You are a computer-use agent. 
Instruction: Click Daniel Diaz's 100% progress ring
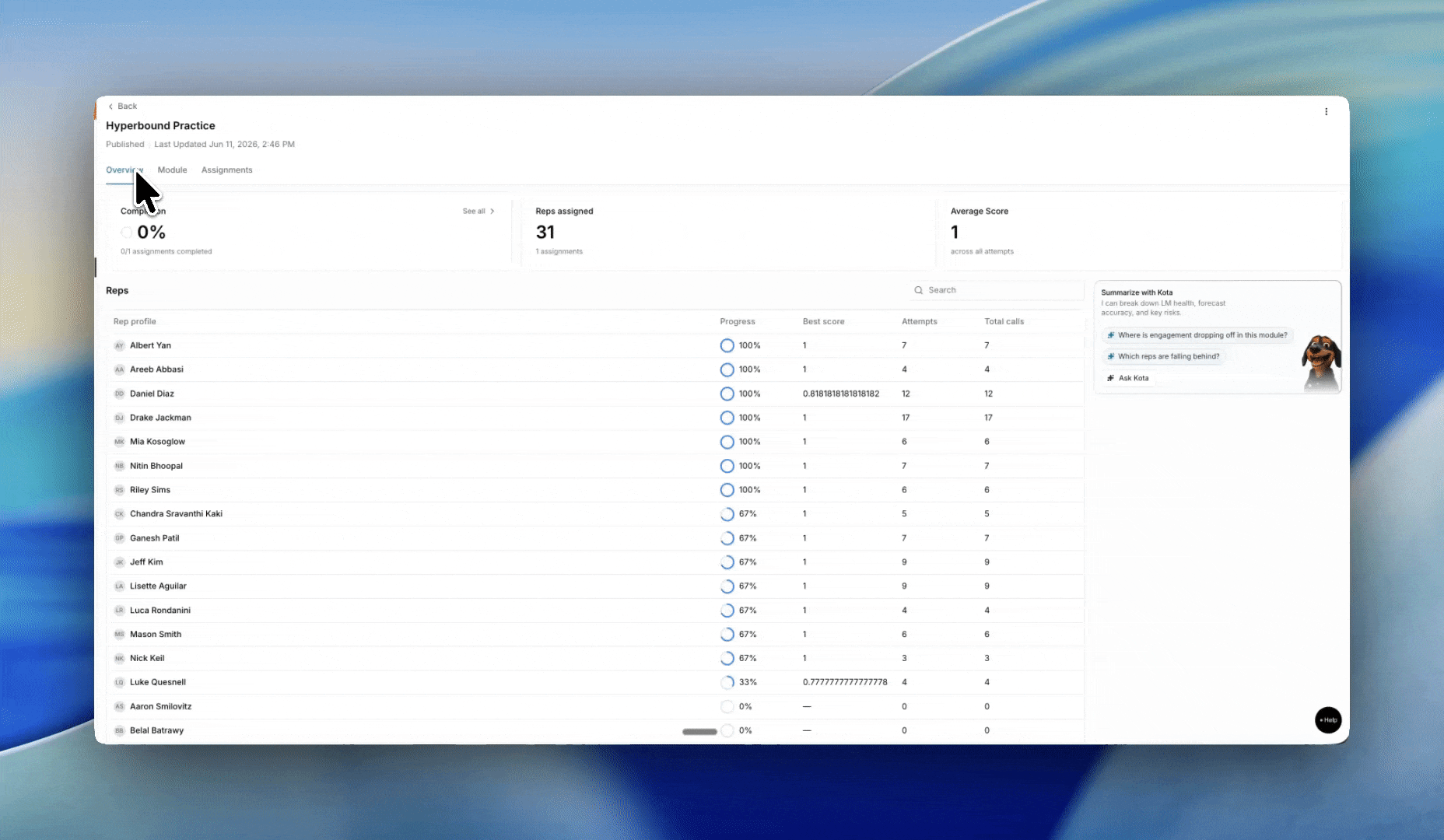pos(727,394)
